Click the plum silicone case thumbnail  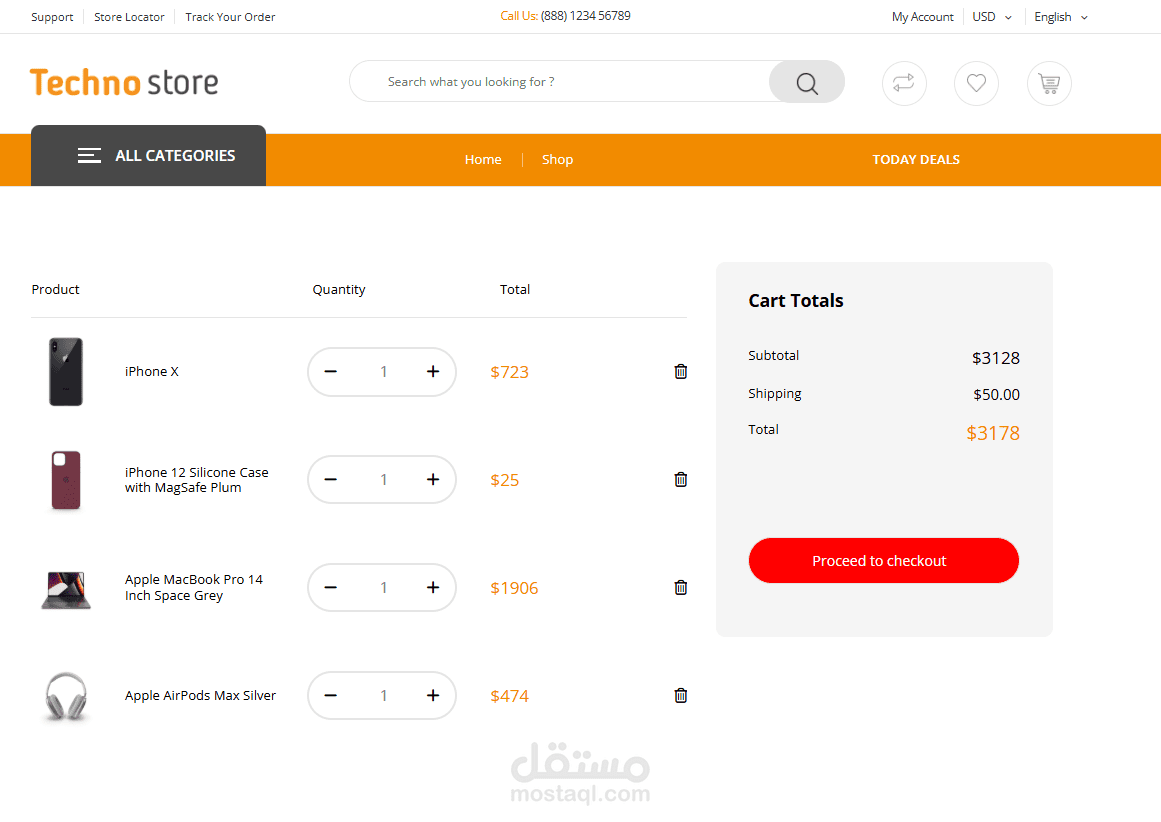66,480
